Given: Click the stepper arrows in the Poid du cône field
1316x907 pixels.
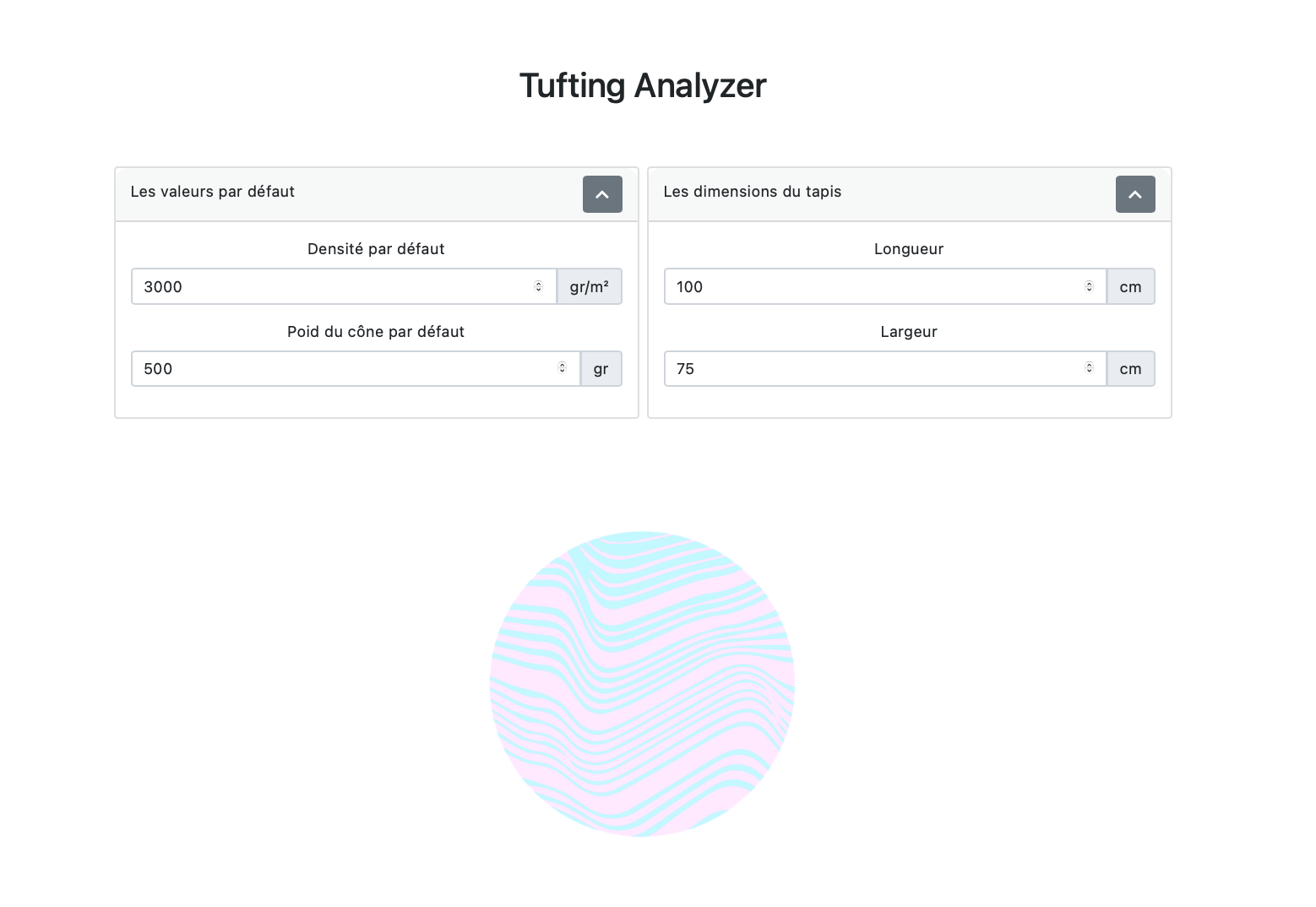Looking at the screenshot, I should (x=562, y=367).
